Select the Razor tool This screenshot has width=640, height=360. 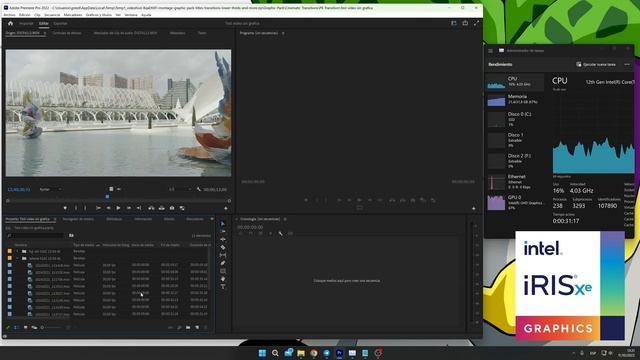pyautogui.click(x=223, y=247)
